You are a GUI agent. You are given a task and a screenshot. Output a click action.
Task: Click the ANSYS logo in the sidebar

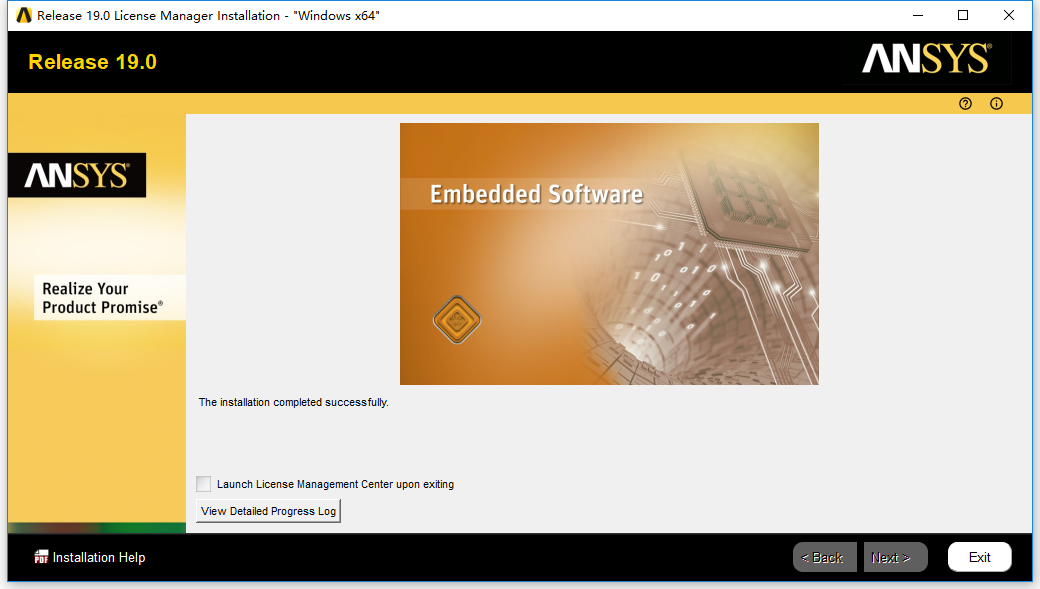(x=77, y=175)
